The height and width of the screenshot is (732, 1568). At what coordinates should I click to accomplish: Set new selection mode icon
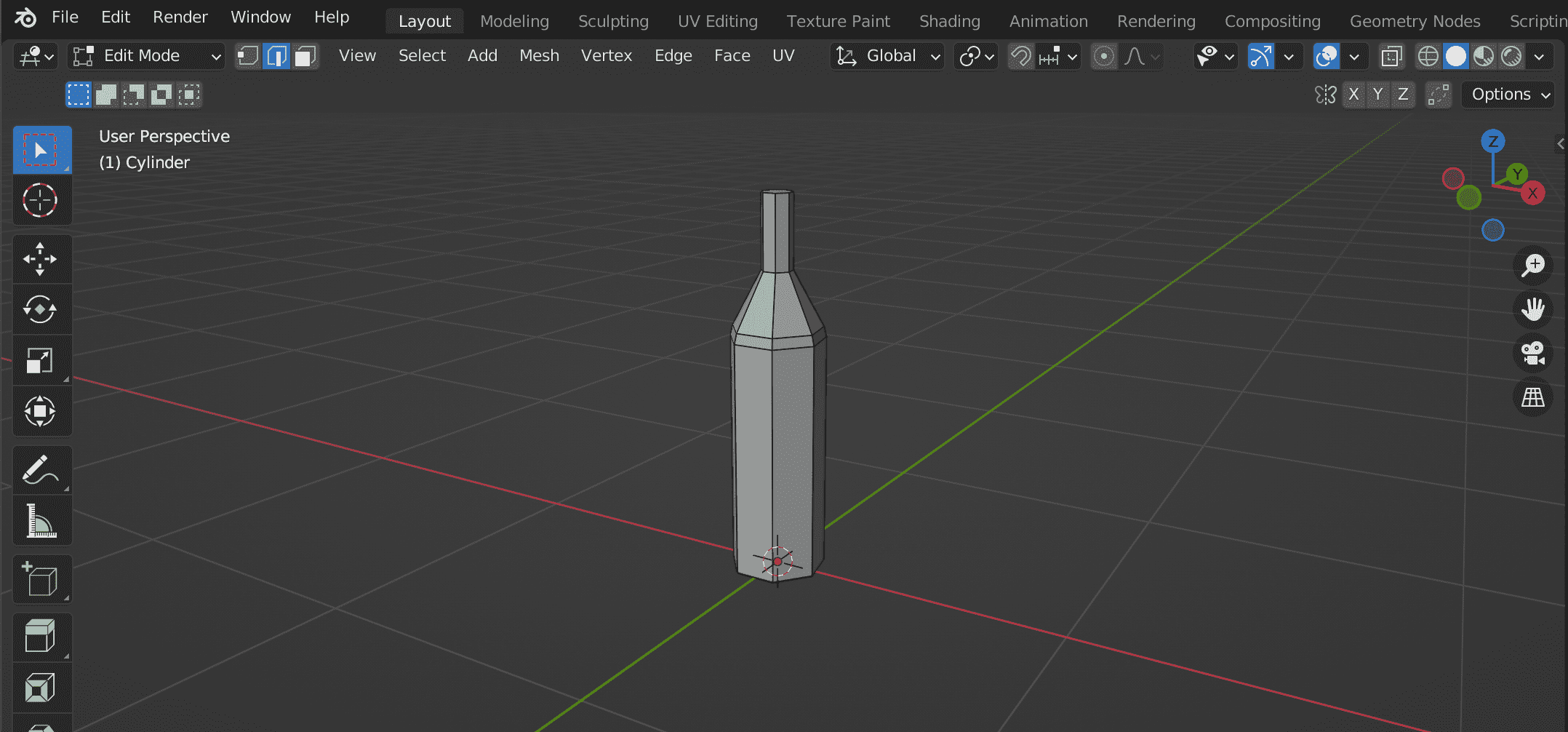pos(79,95)
